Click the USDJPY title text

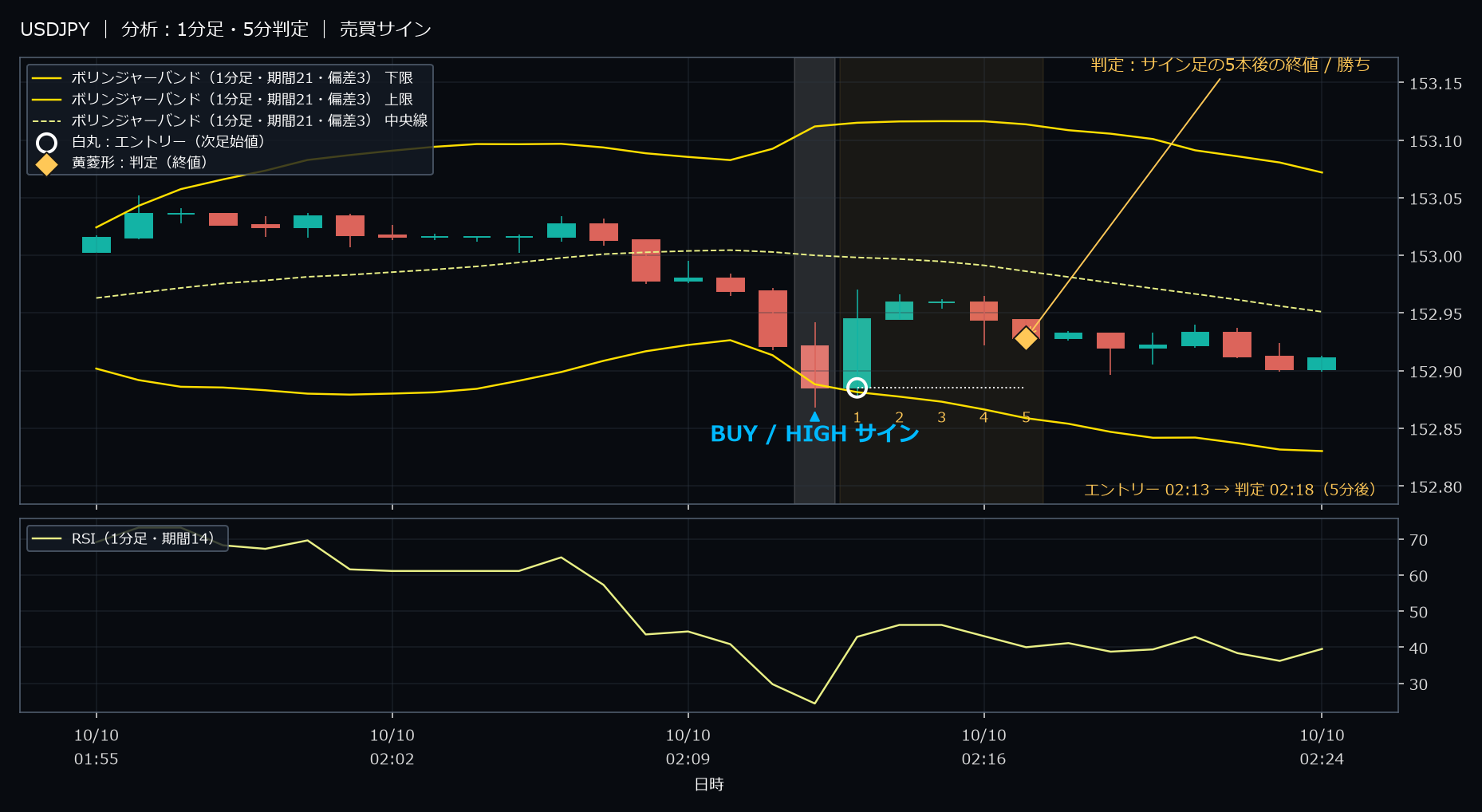(55, 30)
